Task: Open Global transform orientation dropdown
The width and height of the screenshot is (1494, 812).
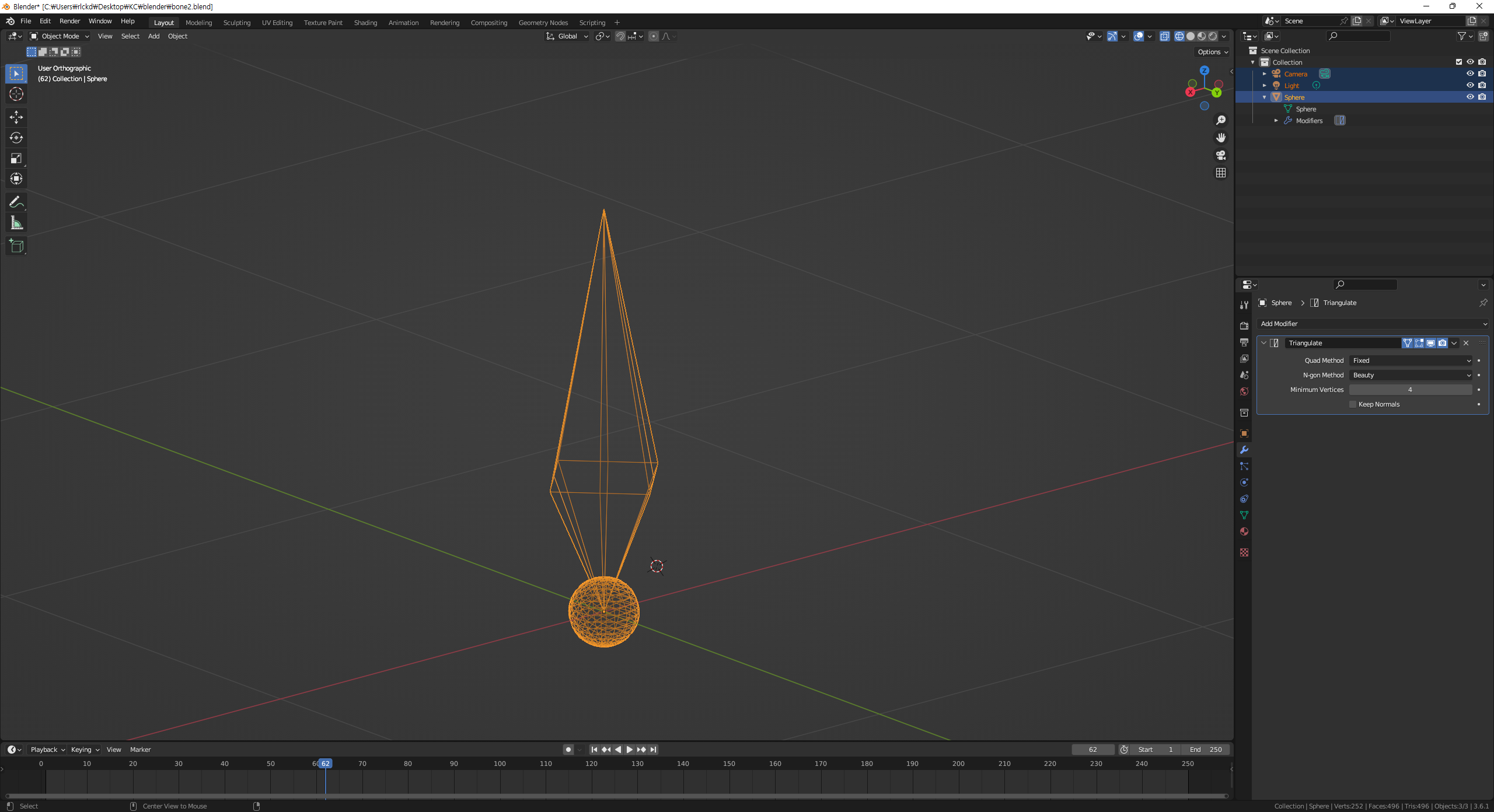Action: pyautogui.click(x=567, y=36)
